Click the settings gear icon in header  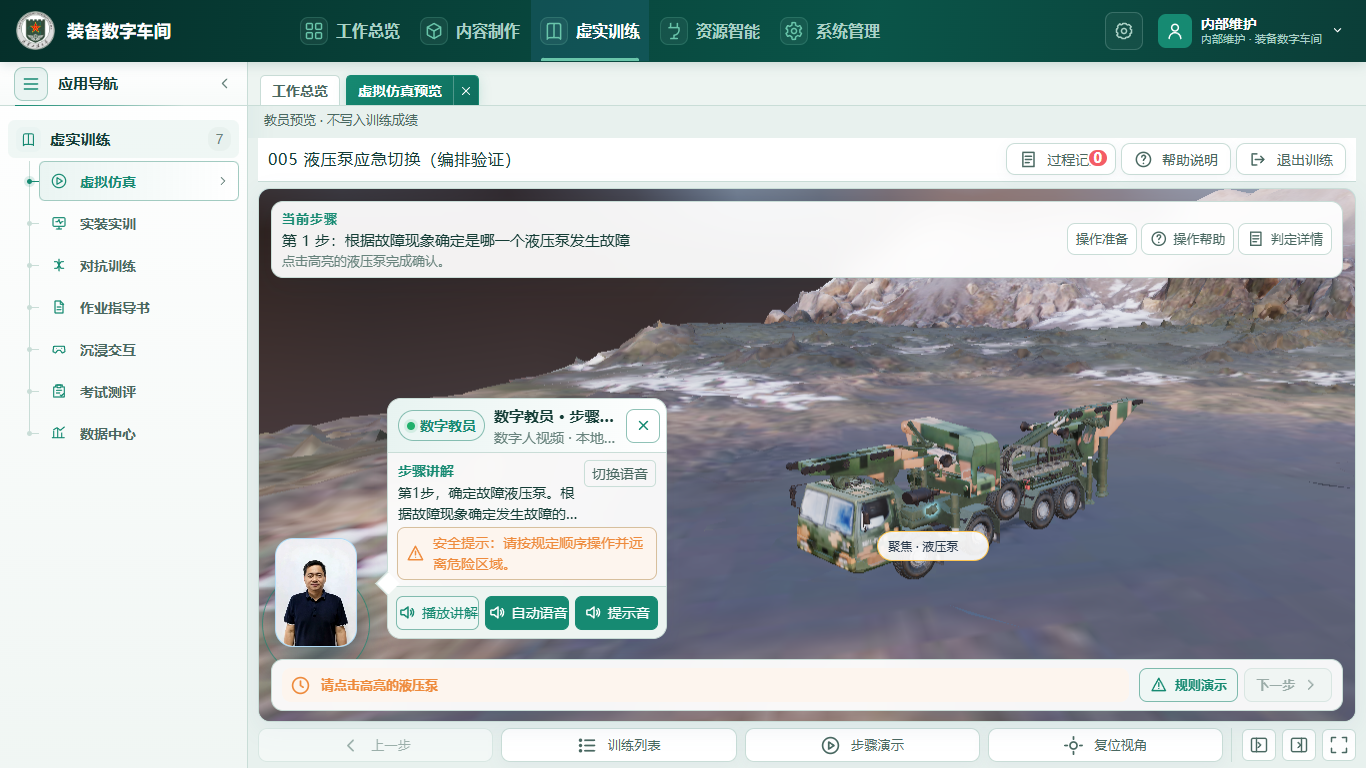(1123, 31)
